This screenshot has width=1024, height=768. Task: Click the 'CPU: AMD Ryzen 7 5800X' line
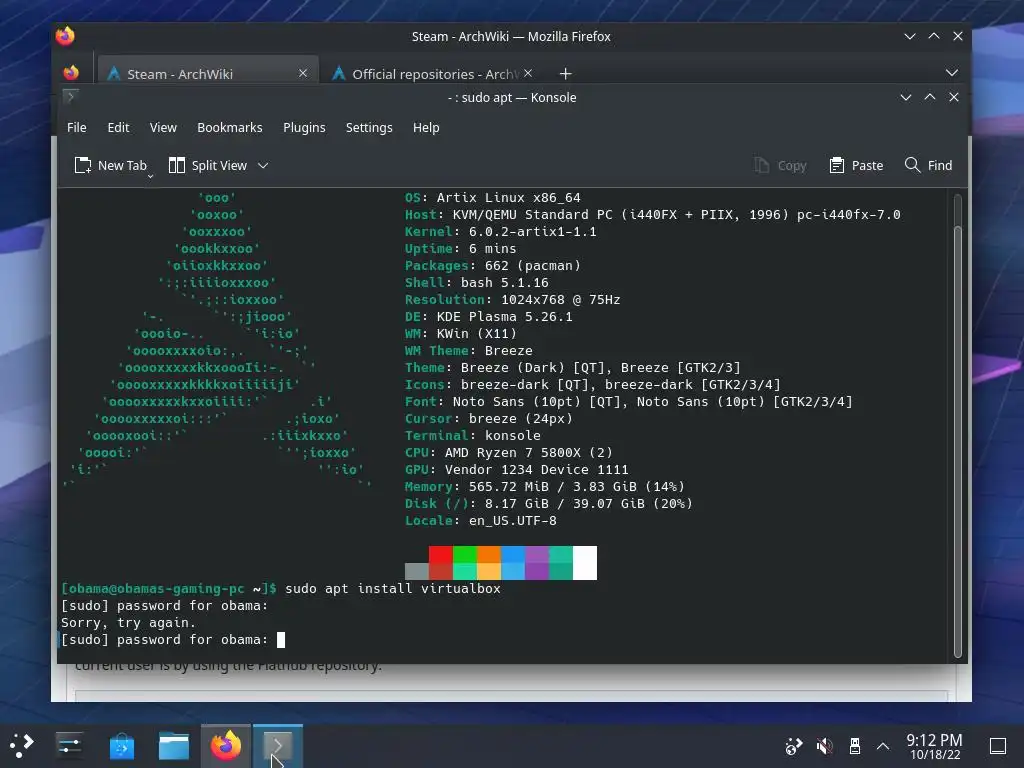508,453
